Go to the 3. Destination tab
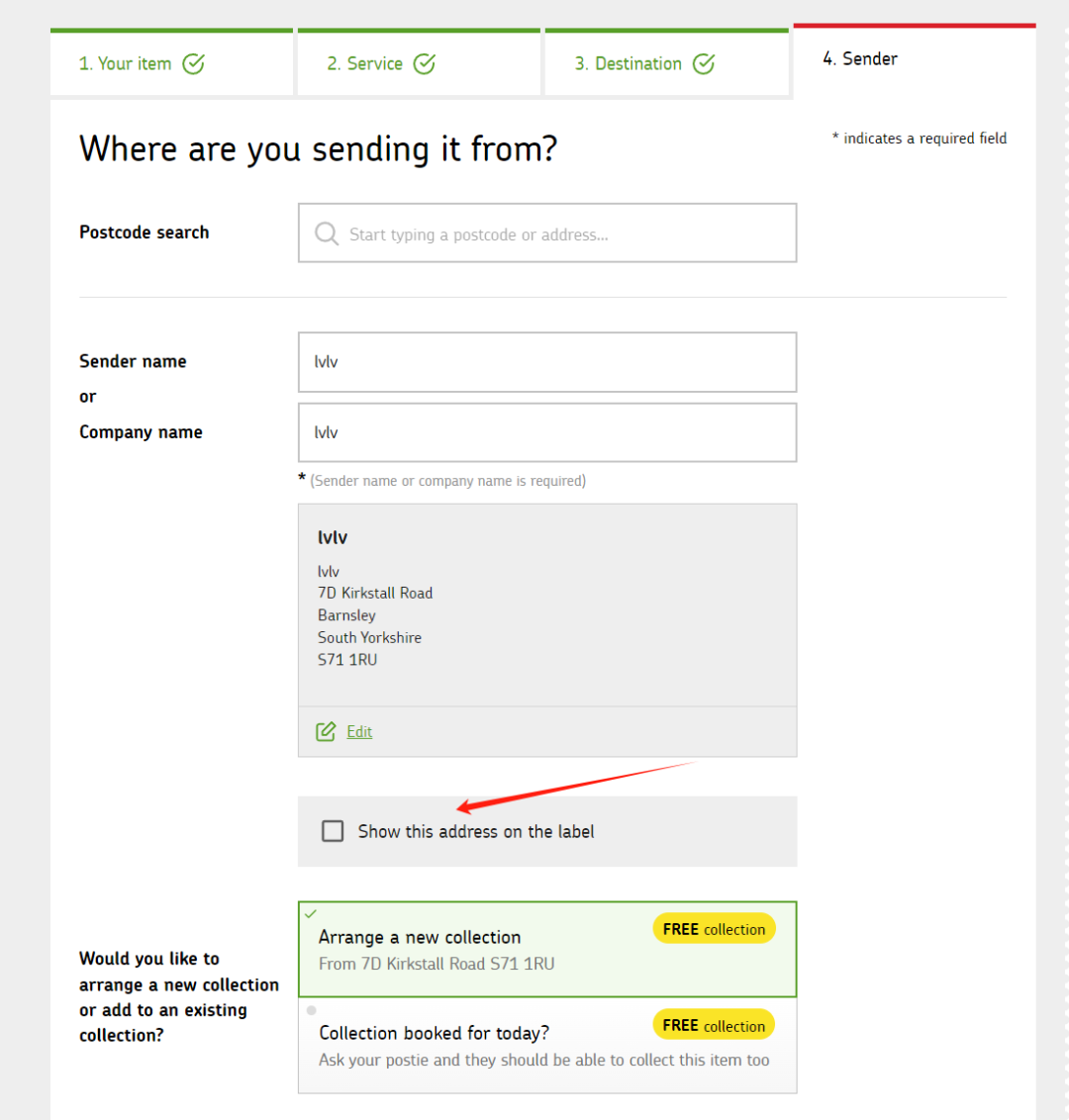 click(667, 63)
